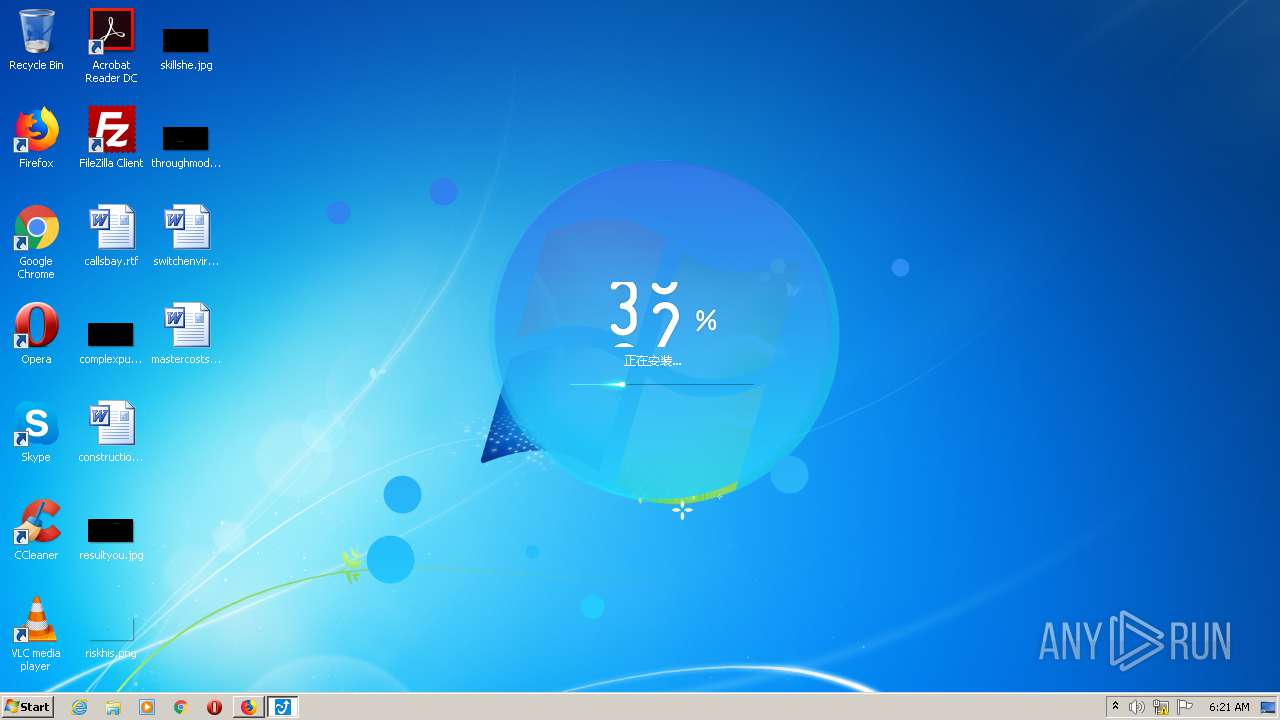Select the mastercosts… Word document
Image resolution: width=1280 pixels, height=720 pixels.
(x=186, y=334)
